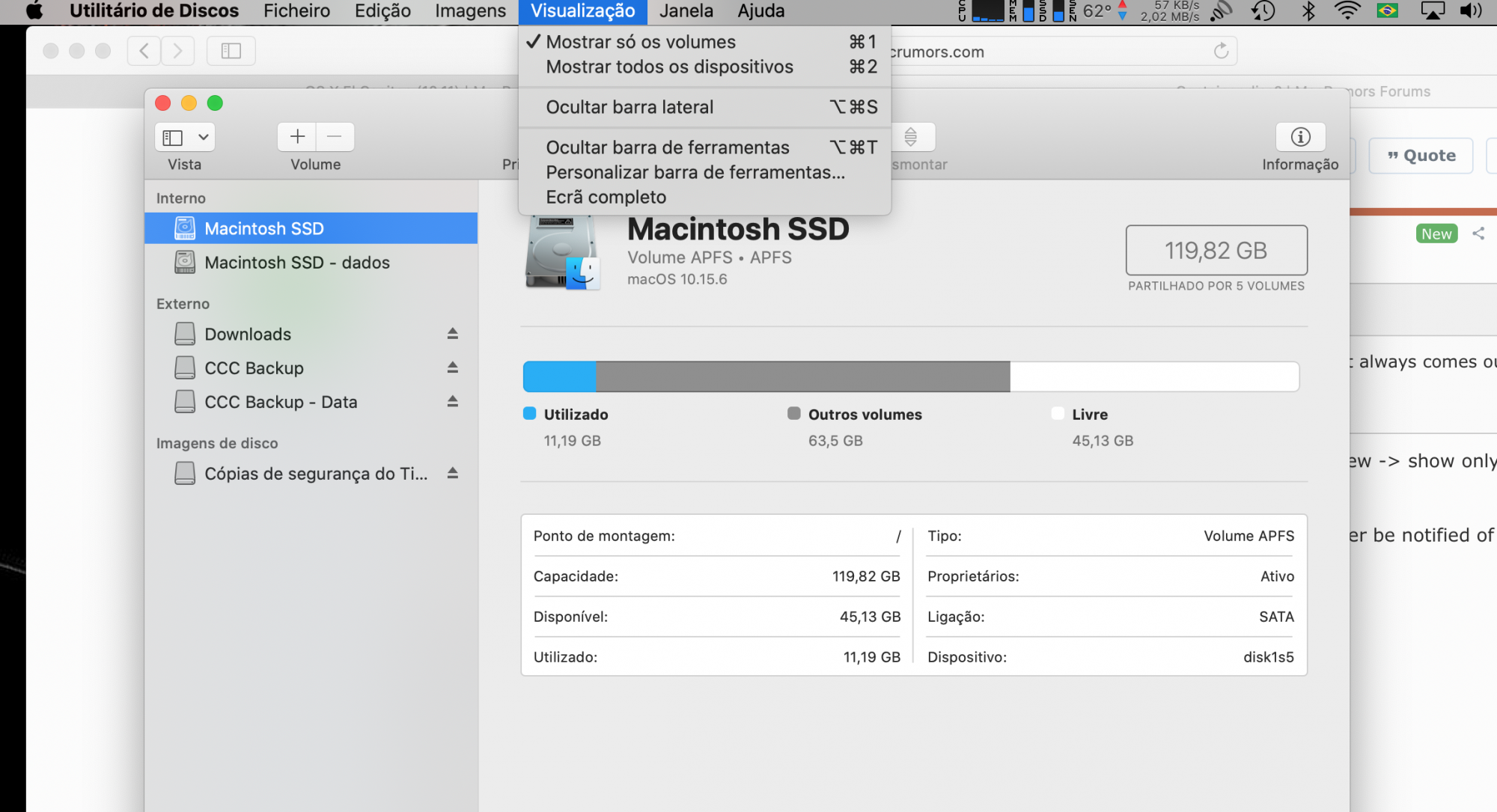The height and width of the screenshot is (812, 1497).
Task: Choose Ocultar barra lateral menu entry
Action: [x=629, y=107]
